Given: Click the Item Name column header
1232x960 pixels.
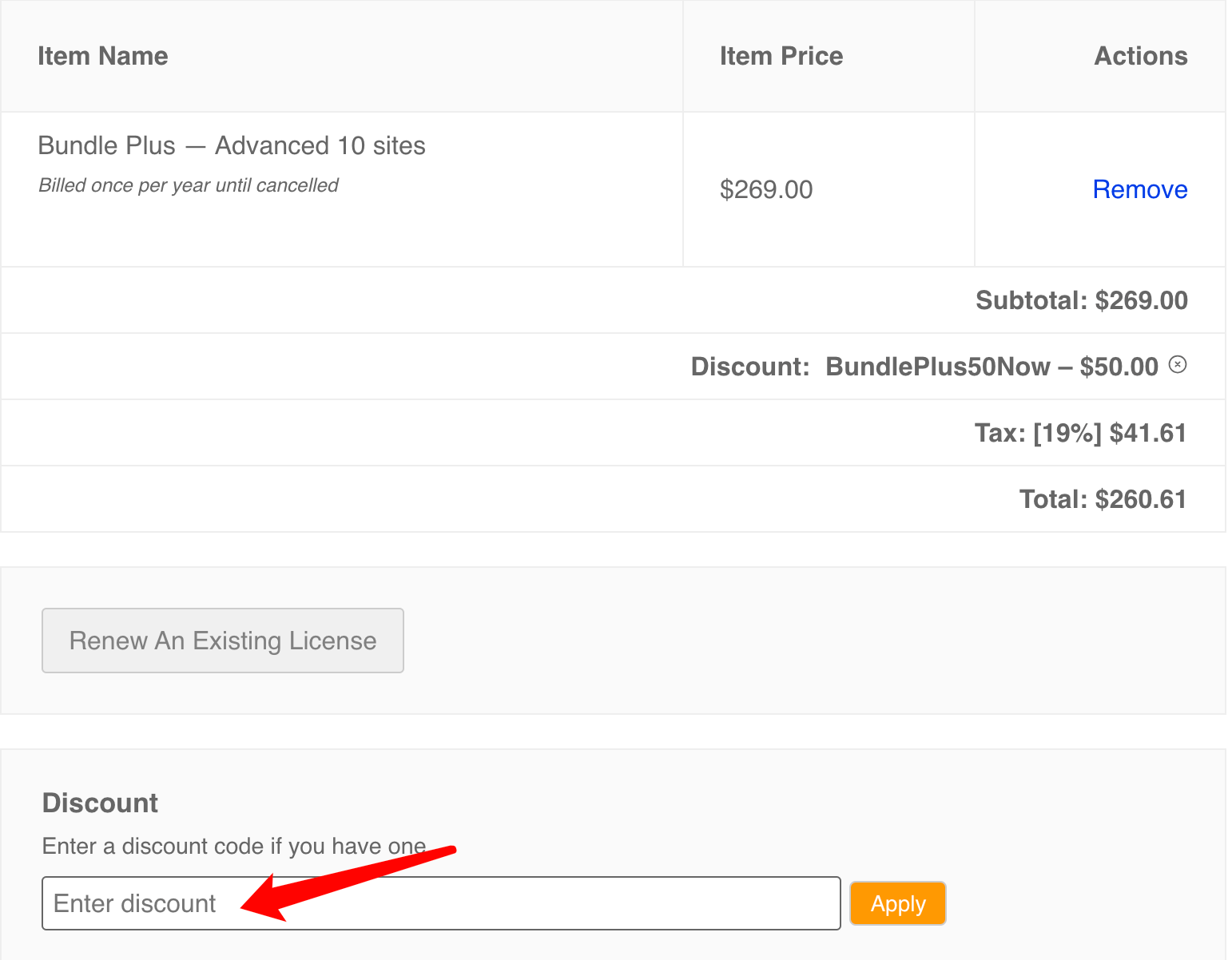Looking at the screenshot, I should pos(102,55).
